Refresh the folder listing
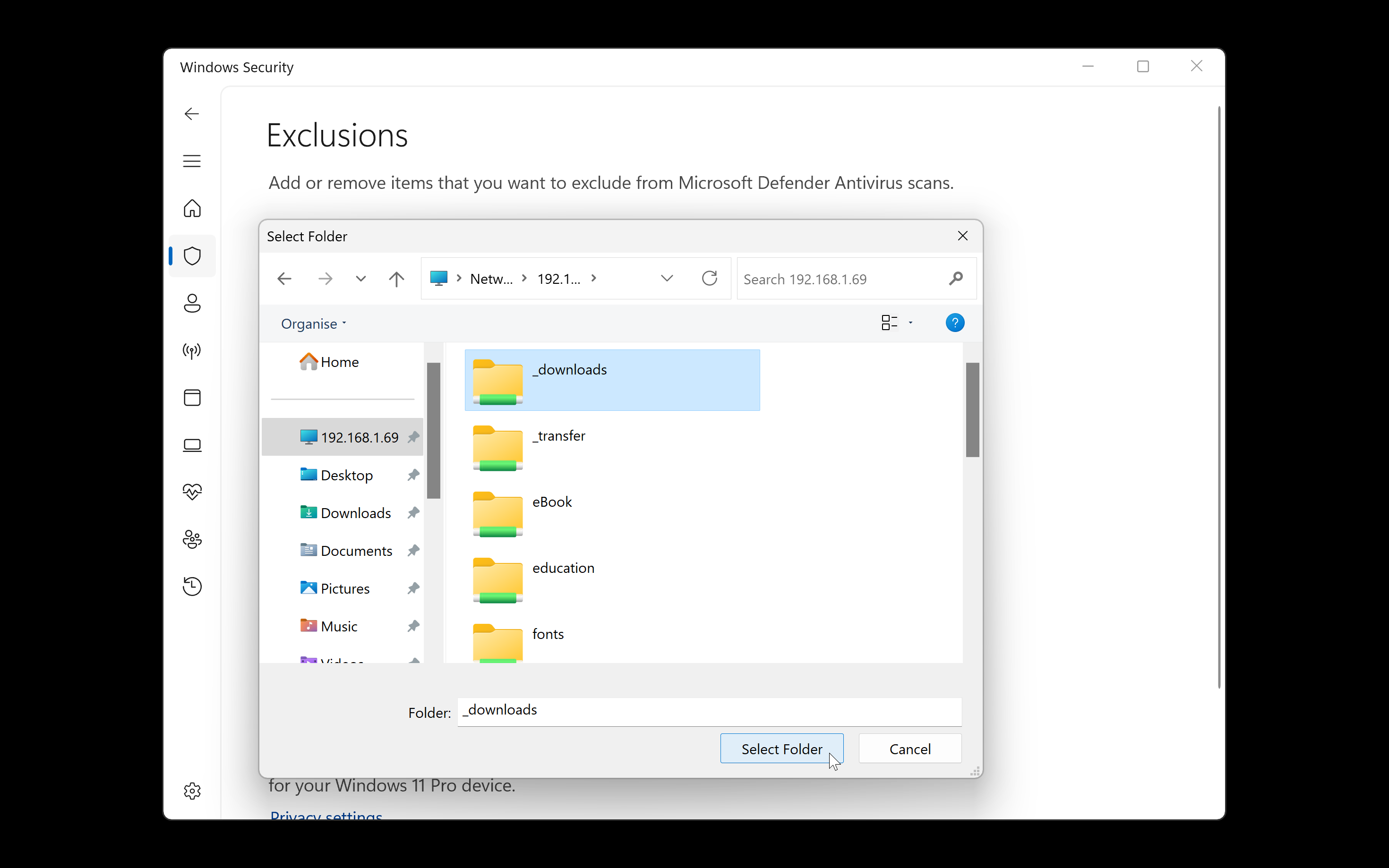This screenshot has width=1389, height=868. point(710,278)
